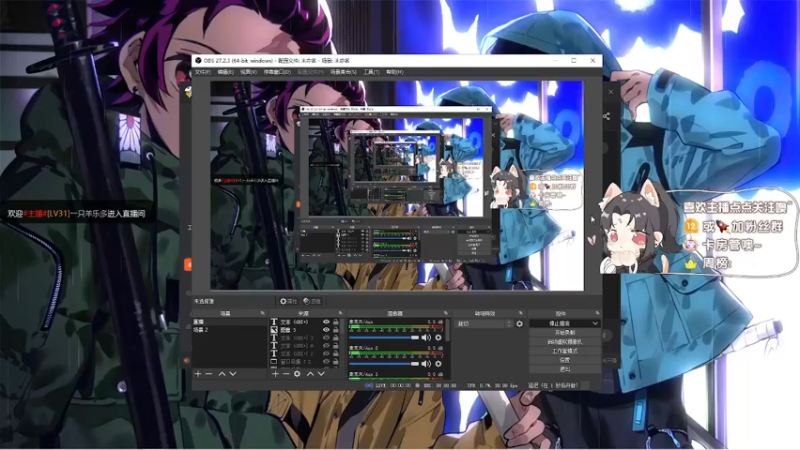This screenshot has height=450, width=800.
Task: Open the 文件(F) menu in OBS
Action: [x=203, y=72]
